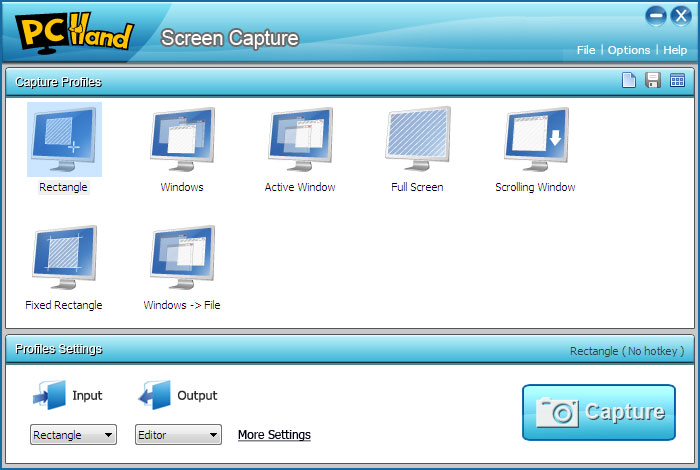Open the Rectangle input dropdown

[74, 435]
